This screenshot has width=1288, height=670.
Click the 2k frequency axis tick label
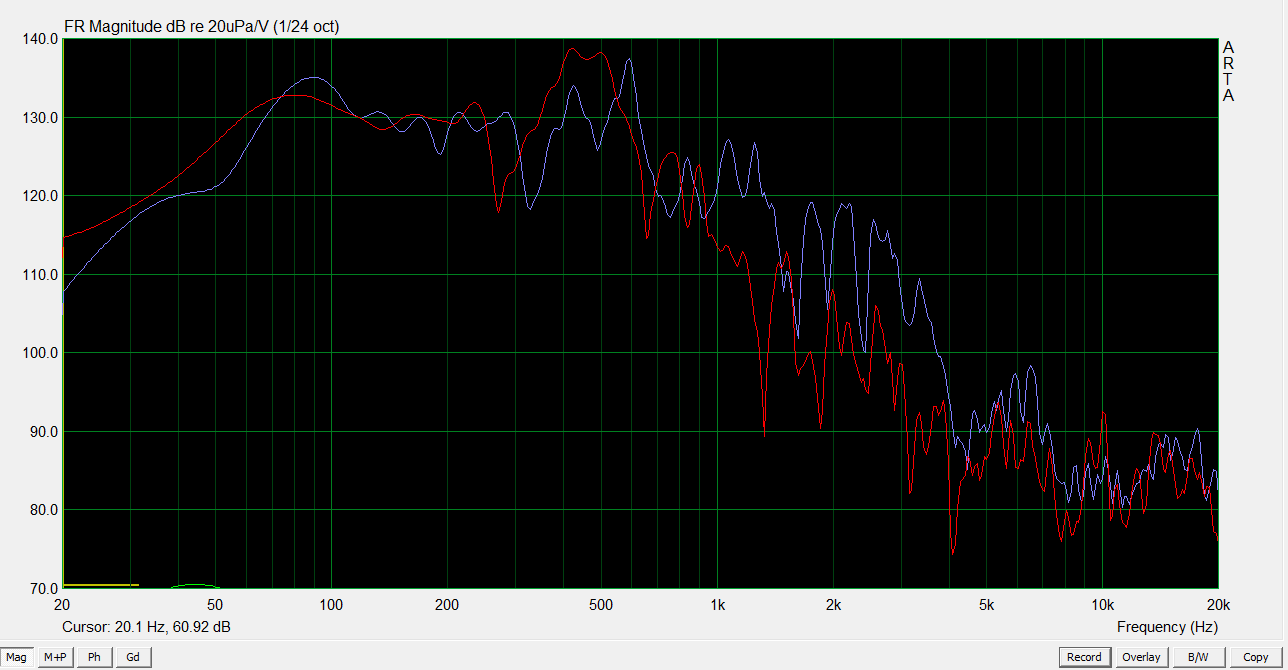coord(833,605)
